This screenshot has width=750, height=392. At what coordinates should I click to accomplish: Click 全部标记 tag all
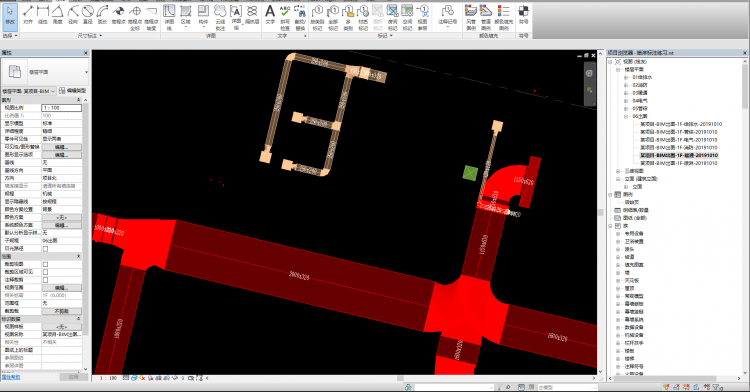click(333, 18)
